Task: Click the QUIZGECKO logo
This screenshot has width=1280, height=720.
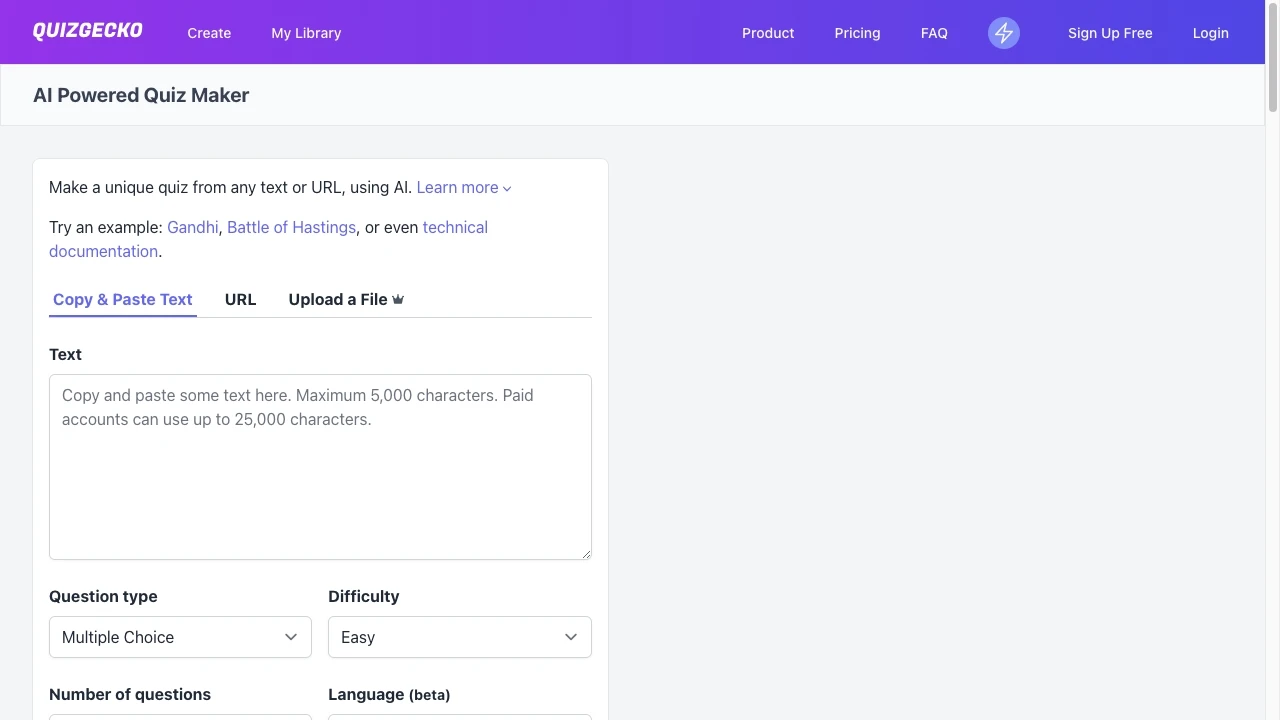Action: [x=87, y=31]
